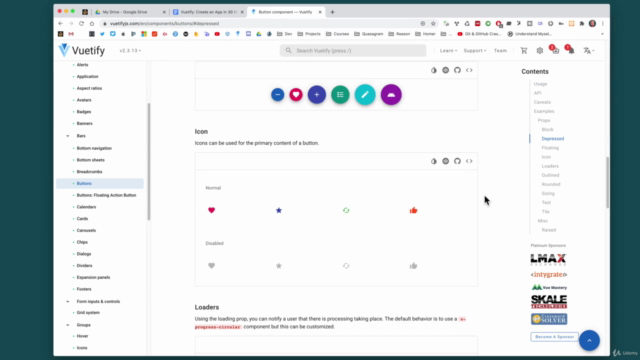Click the teal list floating button
The image size is (640, 360).
click(x=340, y=95)
